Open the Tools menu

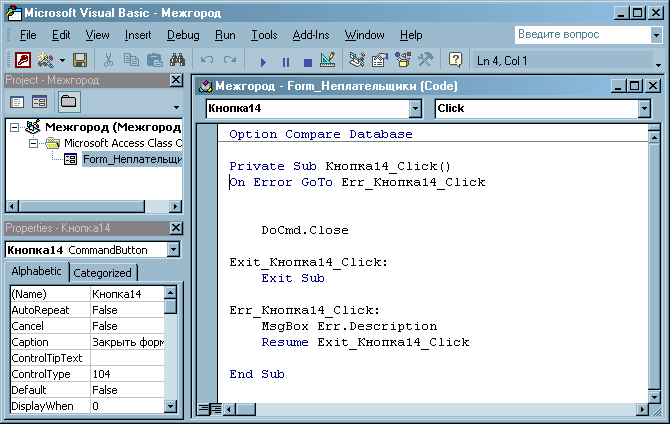coord(264,35)
